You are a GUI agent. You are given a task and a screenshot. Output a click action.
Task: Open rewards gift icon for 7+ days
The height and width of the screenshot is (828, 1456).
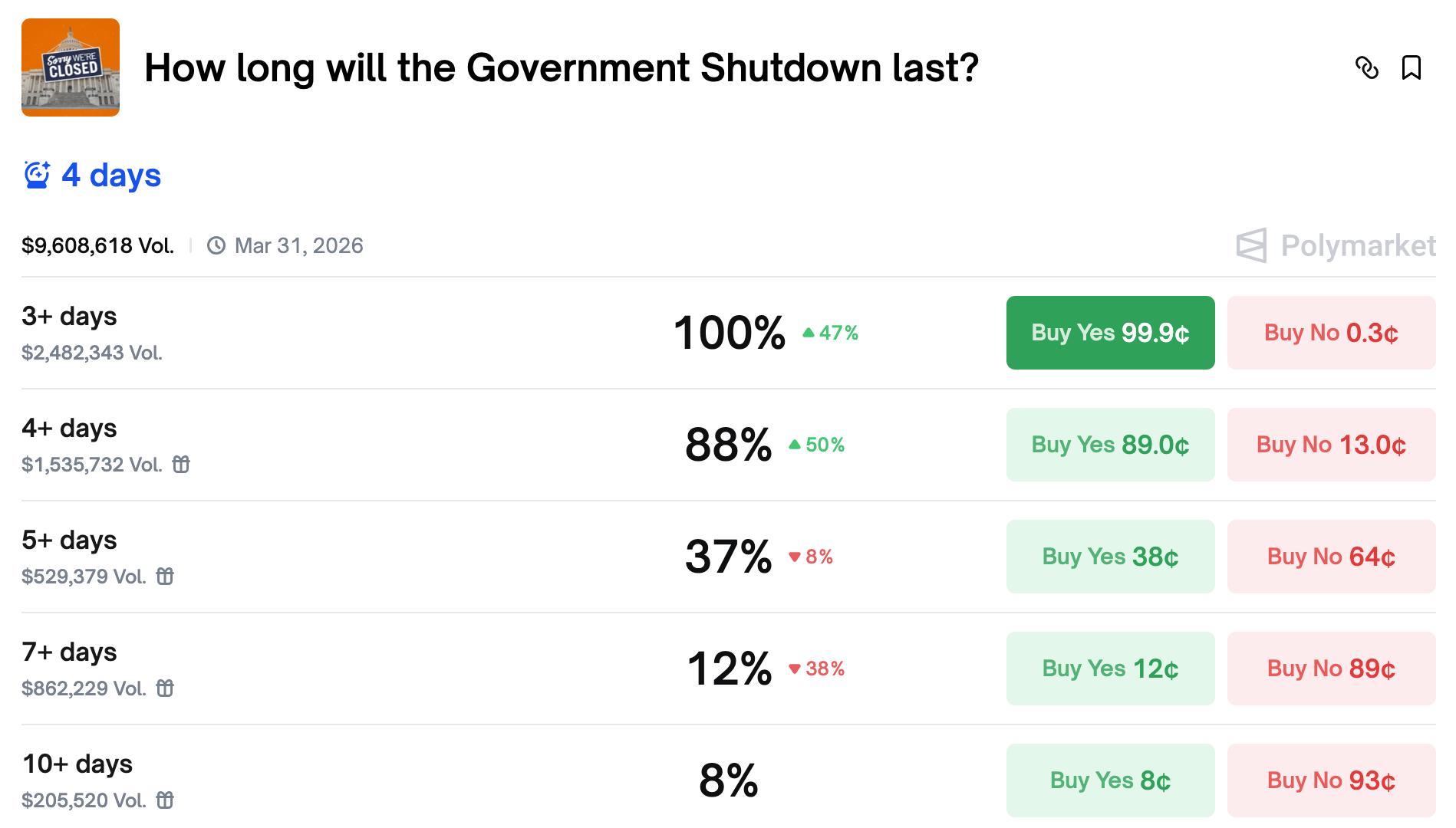(x=165, y=688)
